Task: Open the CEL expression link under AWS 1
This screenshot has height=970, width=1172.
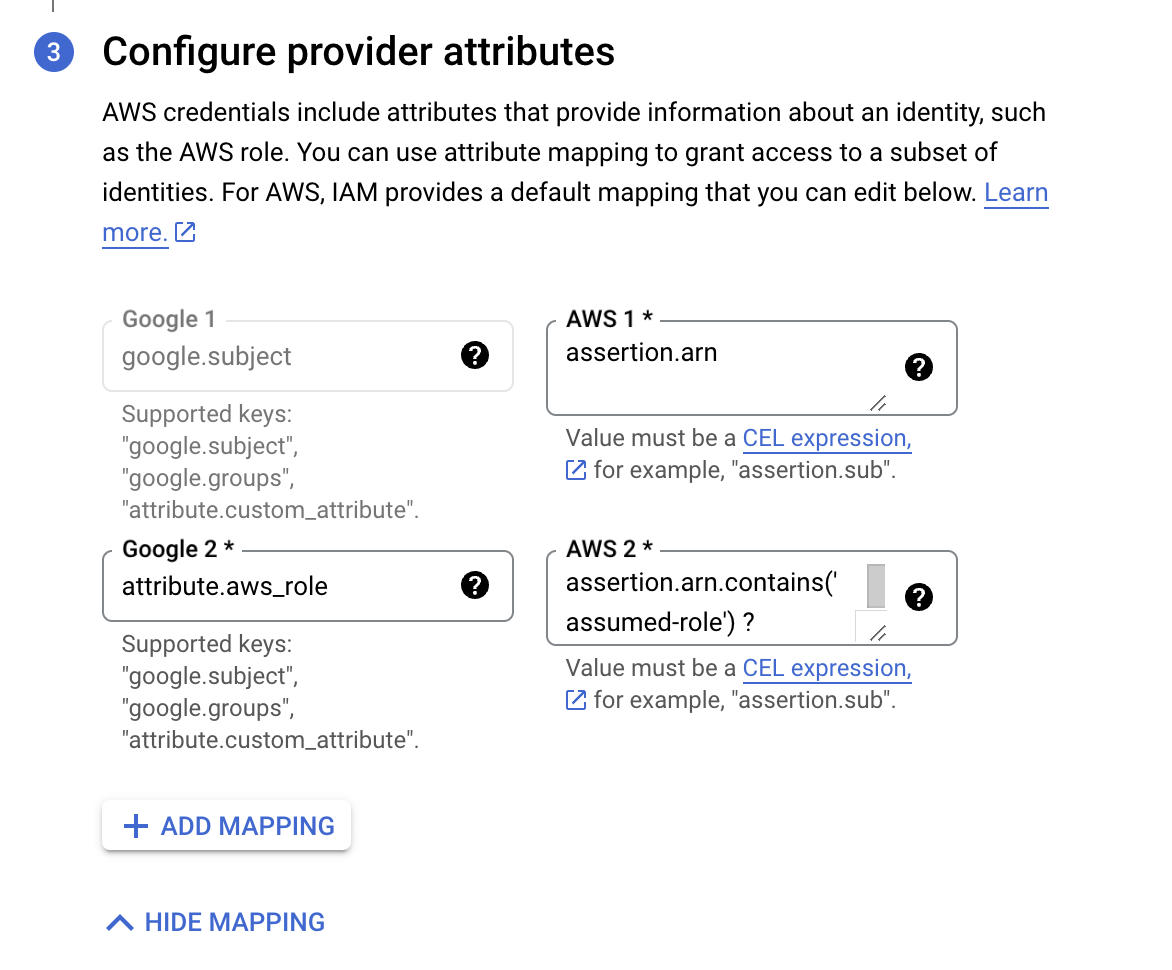Action: 826,438
